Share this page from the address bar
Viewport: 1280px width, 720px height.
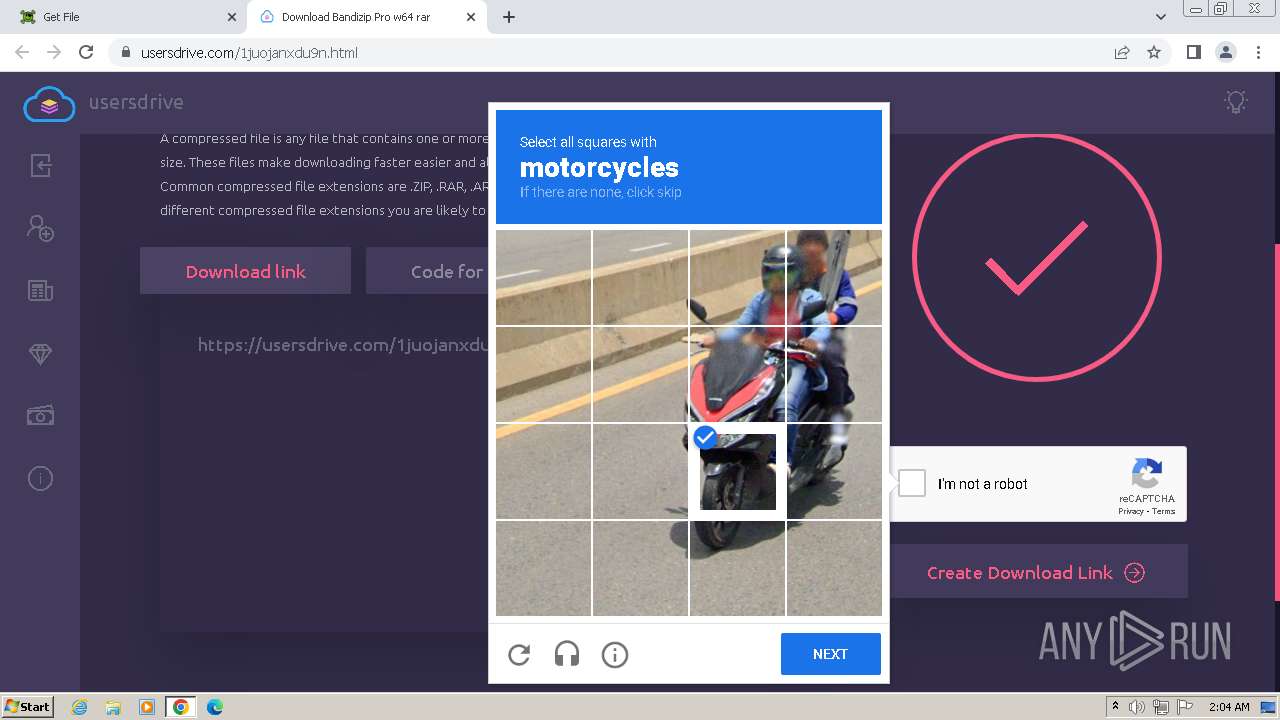pyautogui.click(x=1122, y=53)
